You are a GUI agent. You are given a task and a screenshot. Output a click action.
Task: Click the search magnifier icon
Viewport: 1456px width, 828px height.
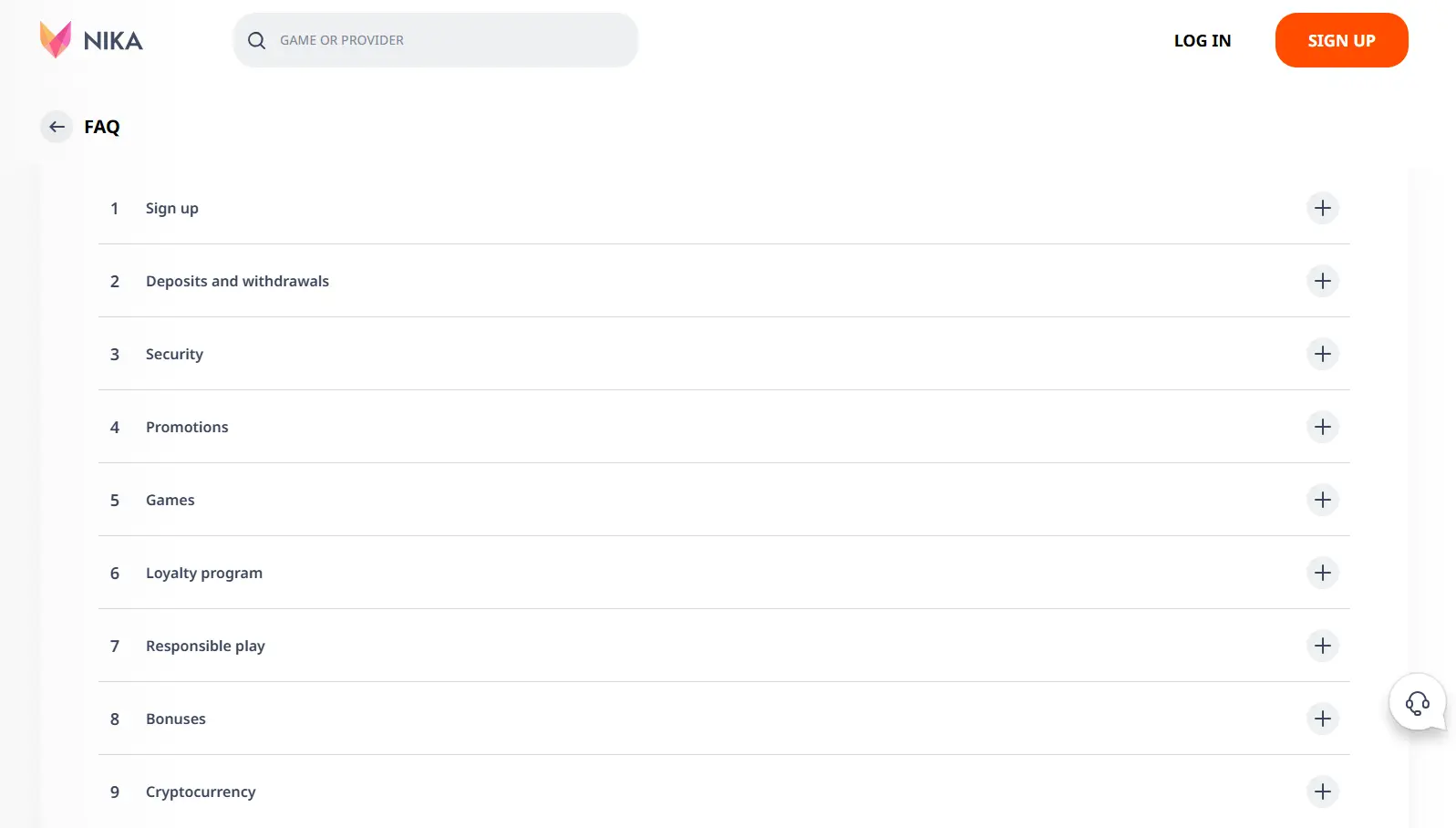[x=257, y=40]
